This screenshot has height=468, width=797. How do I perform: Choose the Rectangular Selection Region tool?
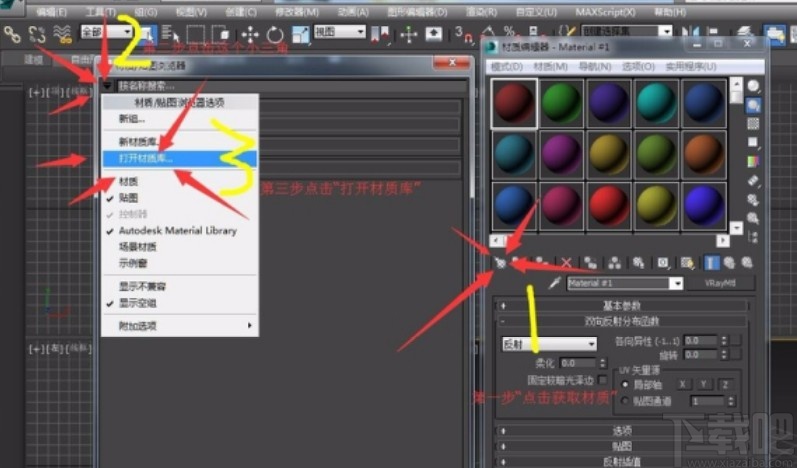point(195,35)
